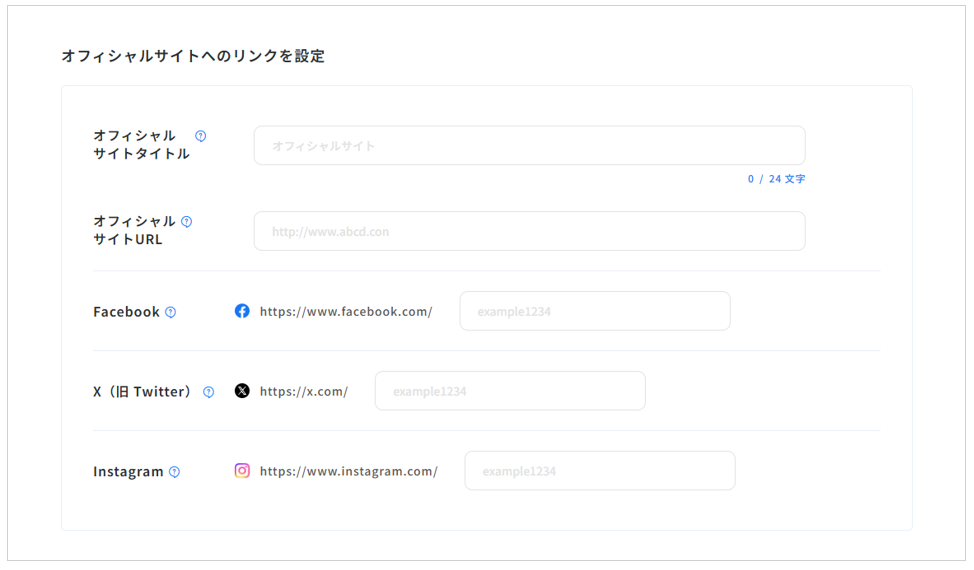This screenshot has width=974, height=570.
Task: Click the black X logo icon
Action: tap(242, 391)
